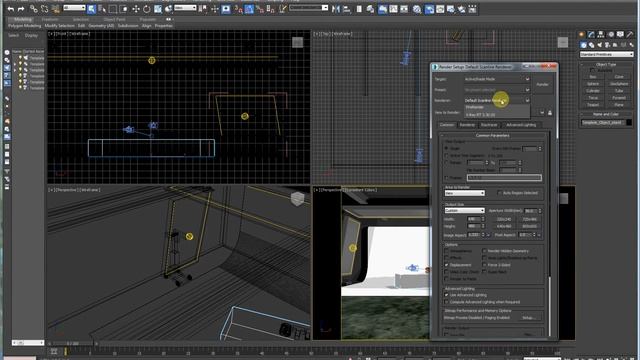Switch to the Renderer tab
The height and width of the screenshot is (360, 640).
point(467,125)
